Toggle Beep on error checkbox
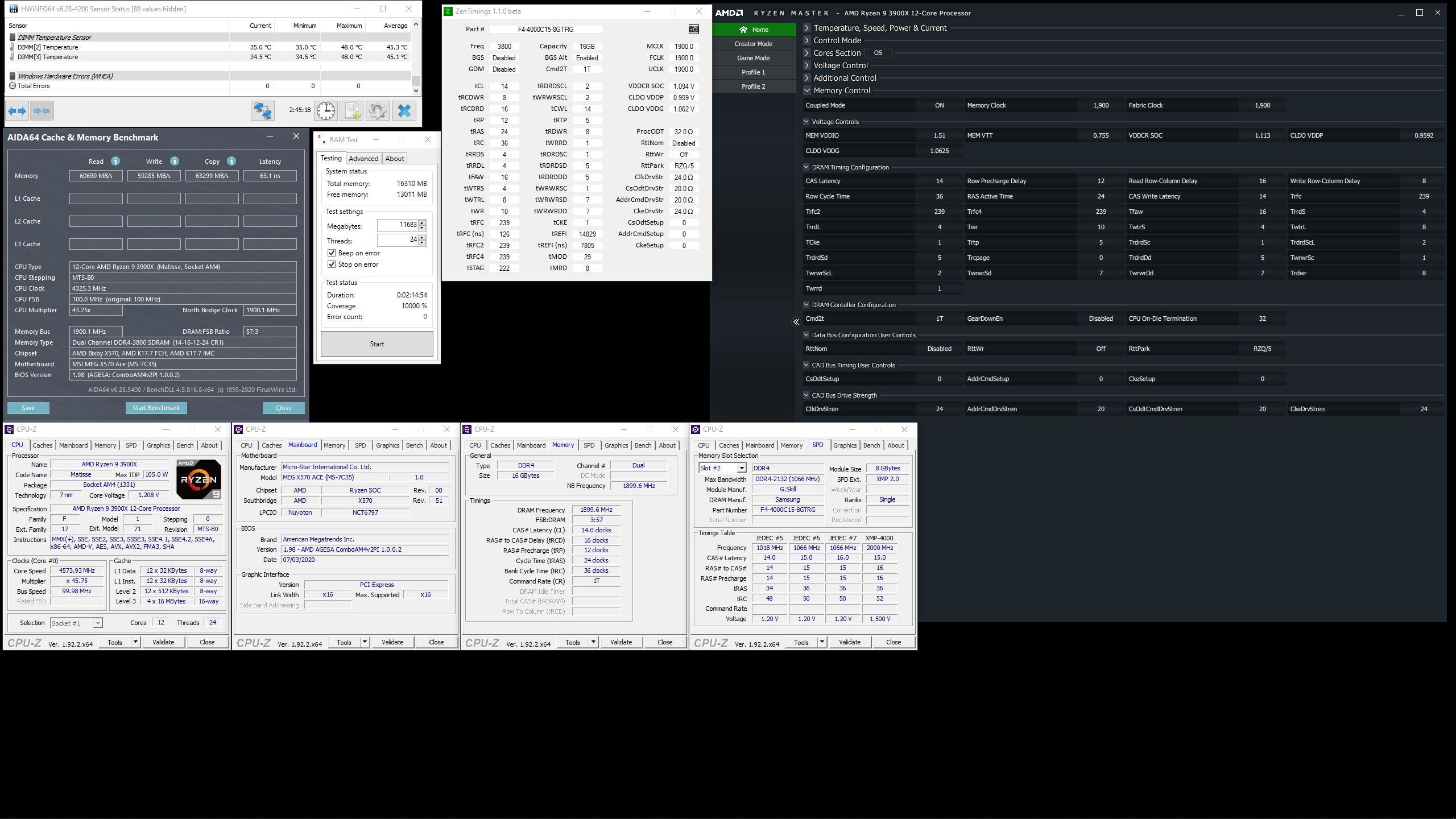 point(332,253)
